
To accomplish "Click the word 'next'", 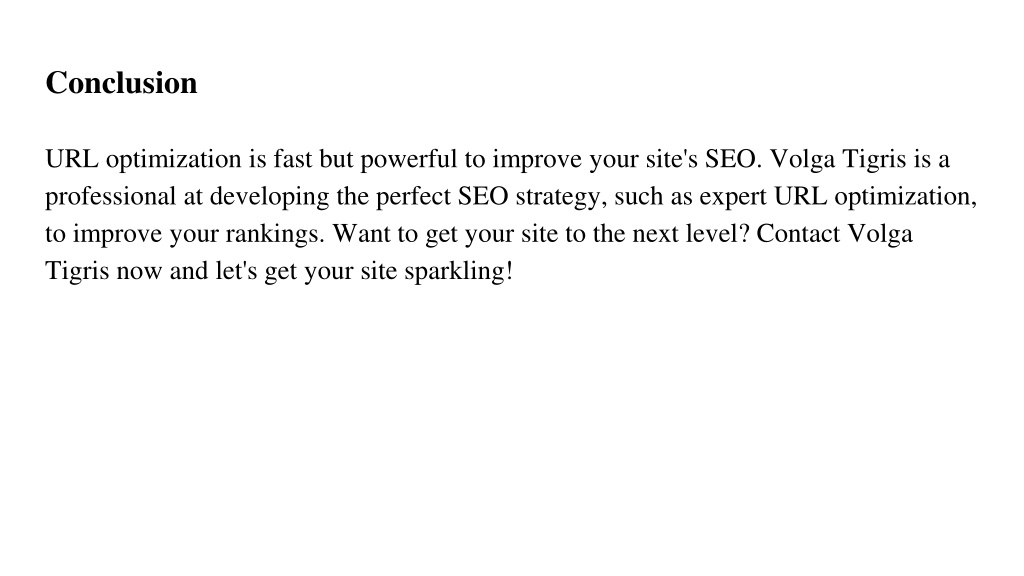I will point(655,234).
